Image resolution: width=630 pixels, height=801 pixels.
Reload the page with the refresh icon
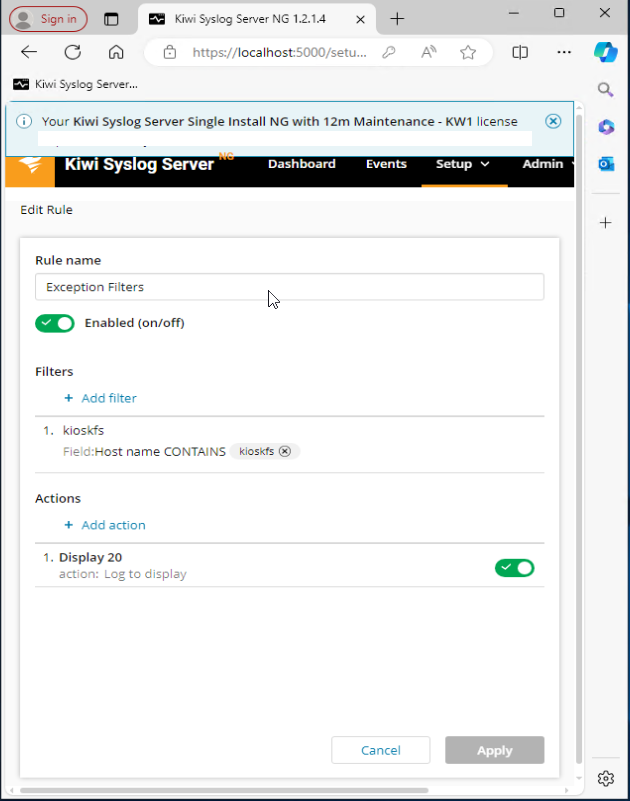(73, 52)
